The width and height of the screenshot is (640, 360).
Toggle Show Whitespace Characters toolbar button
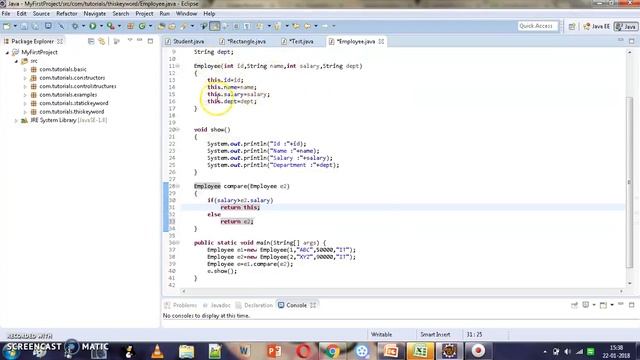coord(247,26)
